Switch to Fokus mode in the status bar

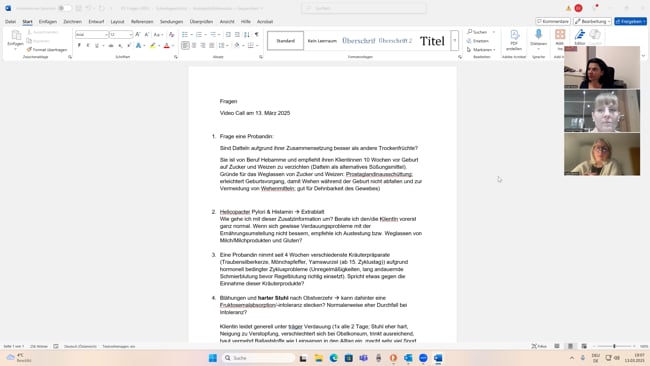point(539,346)
